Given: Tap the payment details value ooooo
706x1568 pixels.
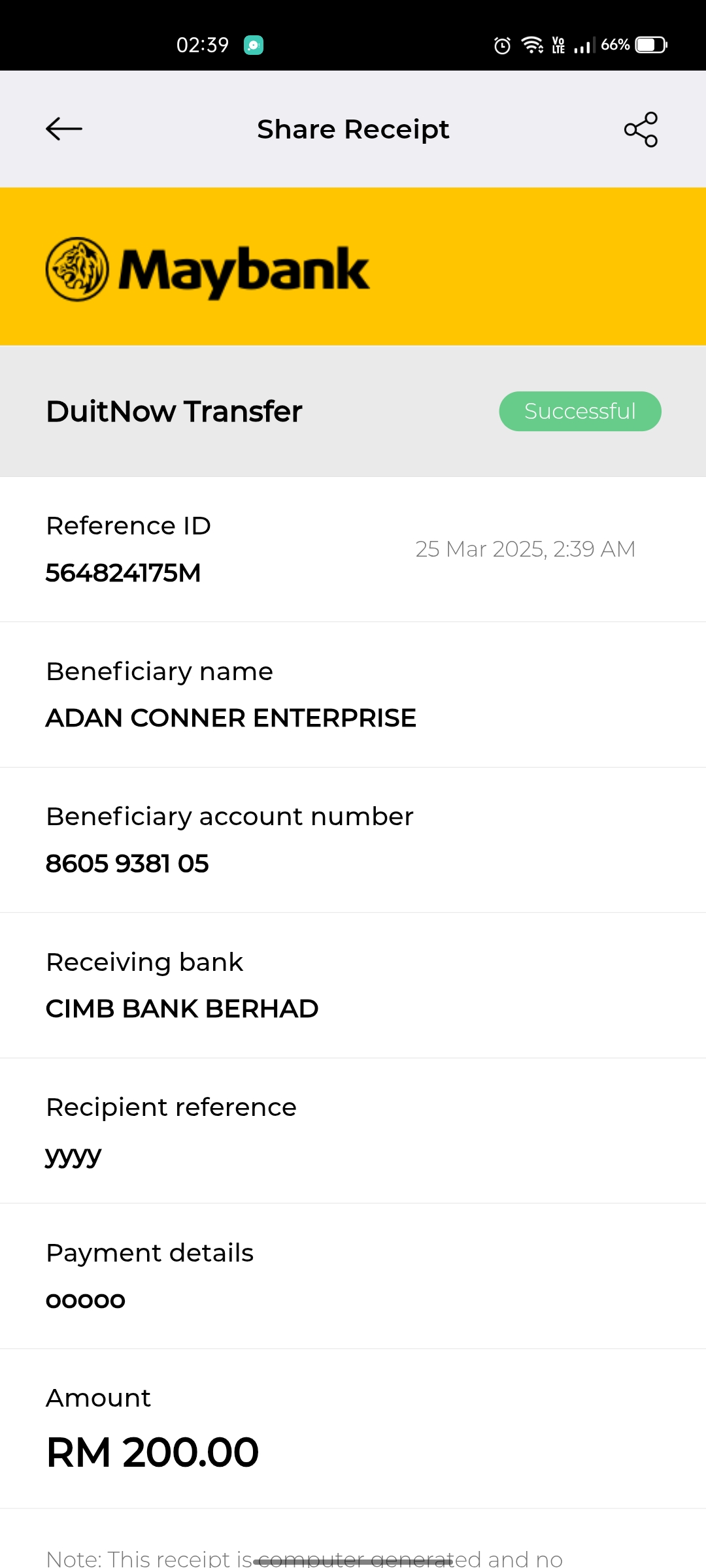Looking at the screenshot, I should coord(85,1300).
